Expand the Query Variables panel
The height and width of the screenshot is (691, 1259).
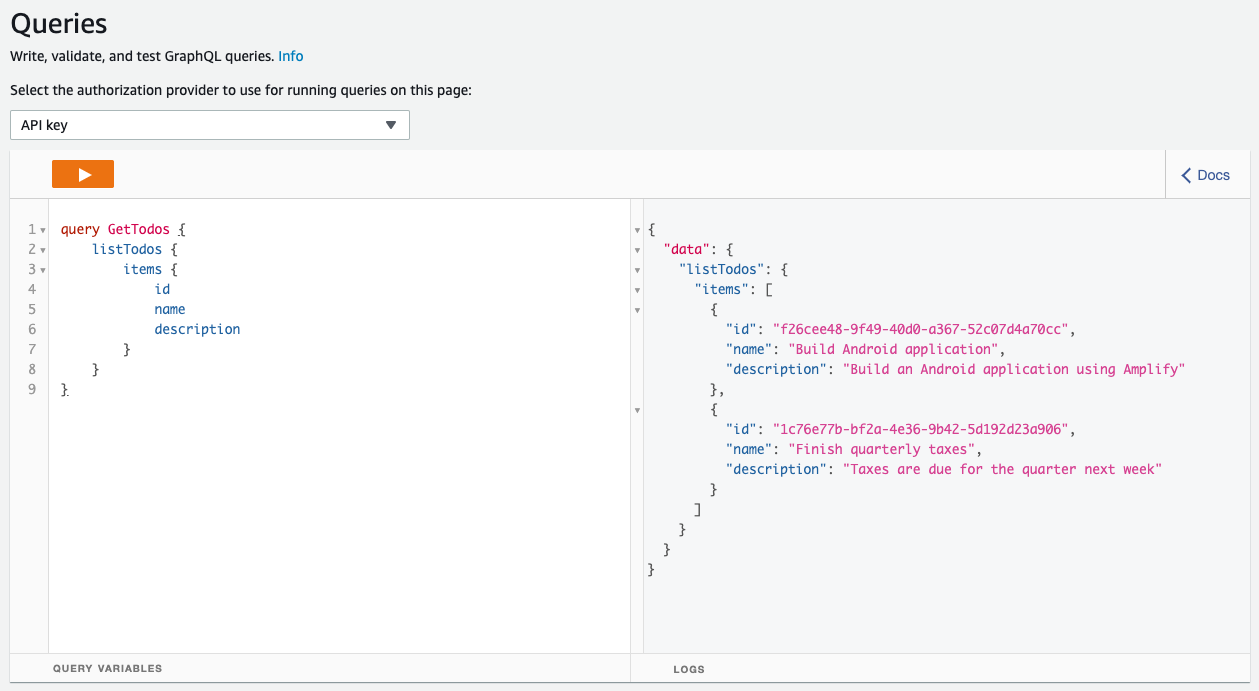point(107,668)
